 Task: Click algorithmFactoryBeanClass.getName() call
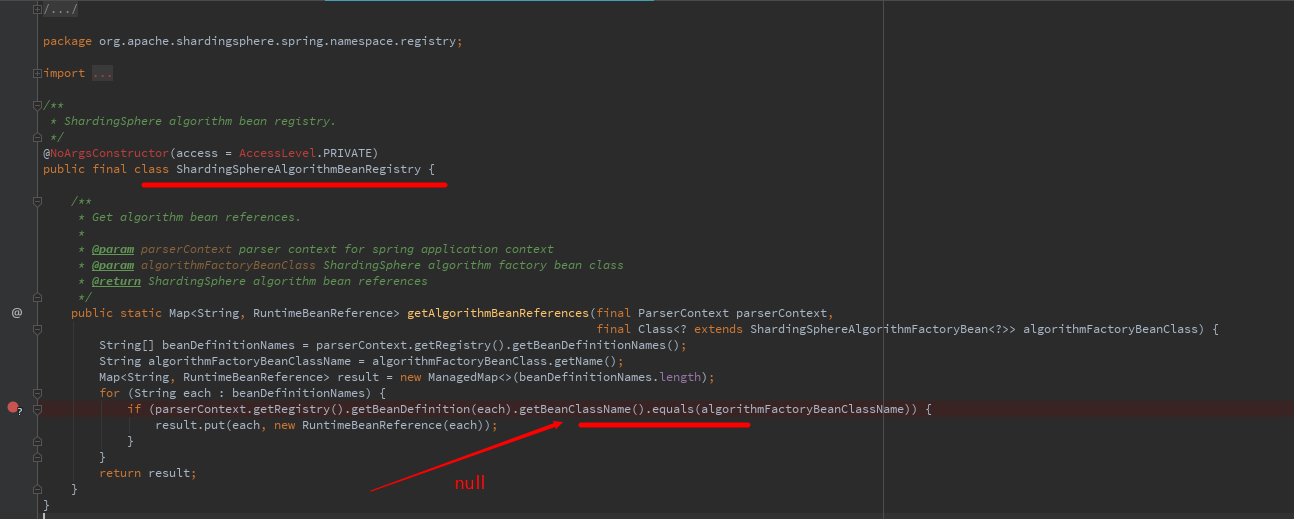(497, 361)
